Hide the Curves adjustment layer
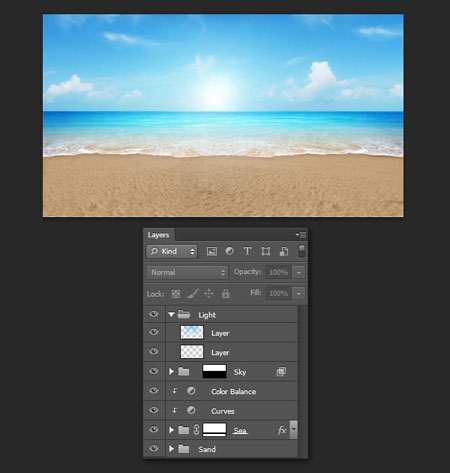 (154, 410)
